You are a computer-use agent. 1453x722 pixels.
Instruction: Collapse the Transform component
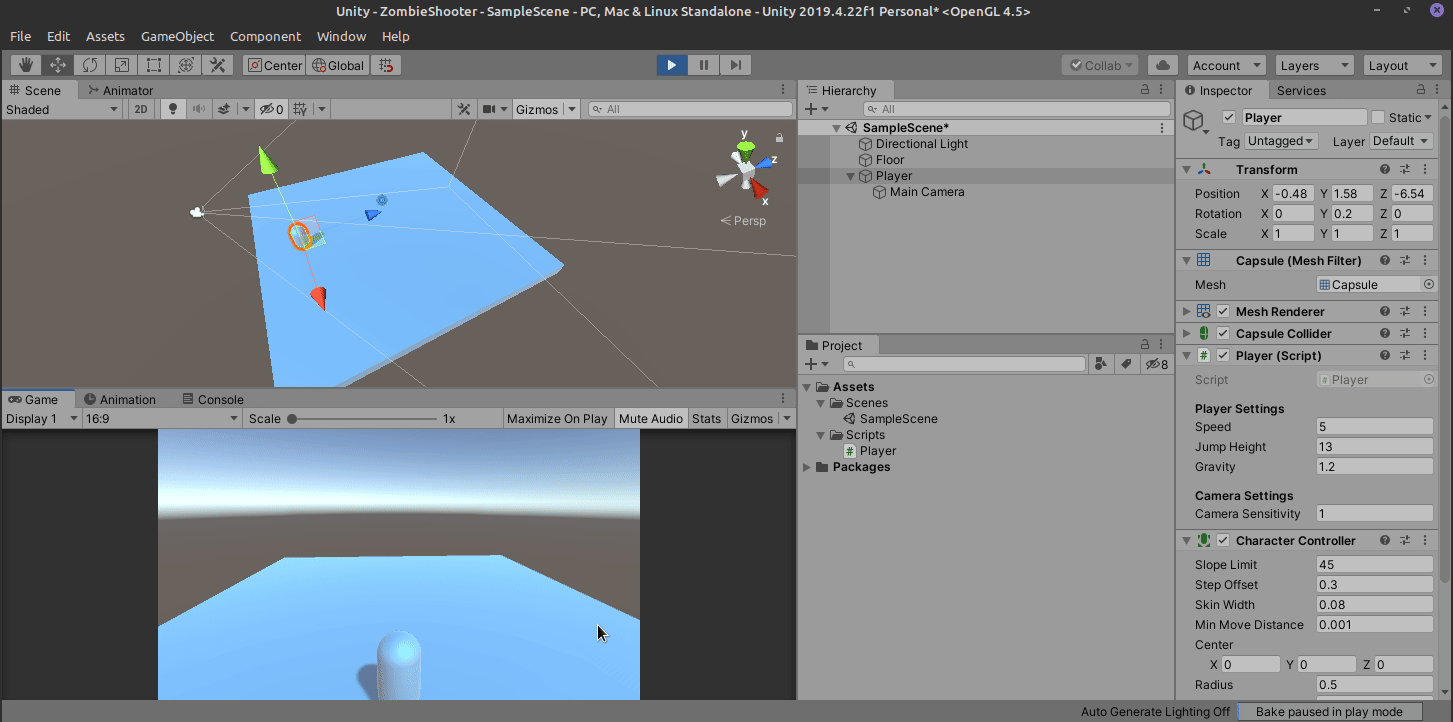1187,170
